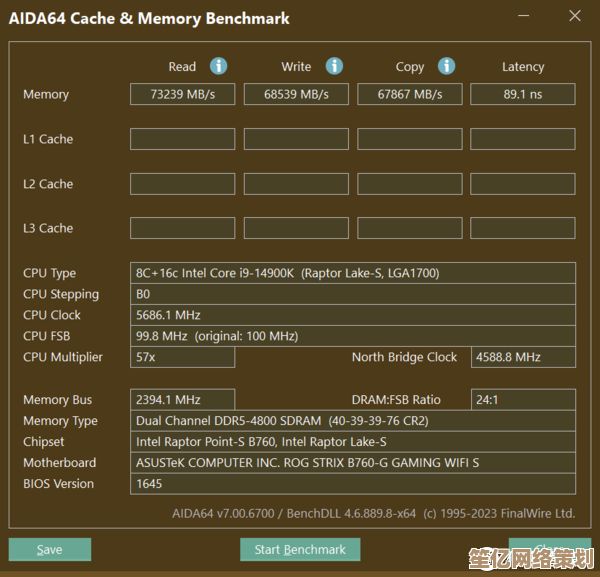The height and width of the screenshot is (577, 600).
Task: Click the L2 Cache row label
Action: click(48, 184)
